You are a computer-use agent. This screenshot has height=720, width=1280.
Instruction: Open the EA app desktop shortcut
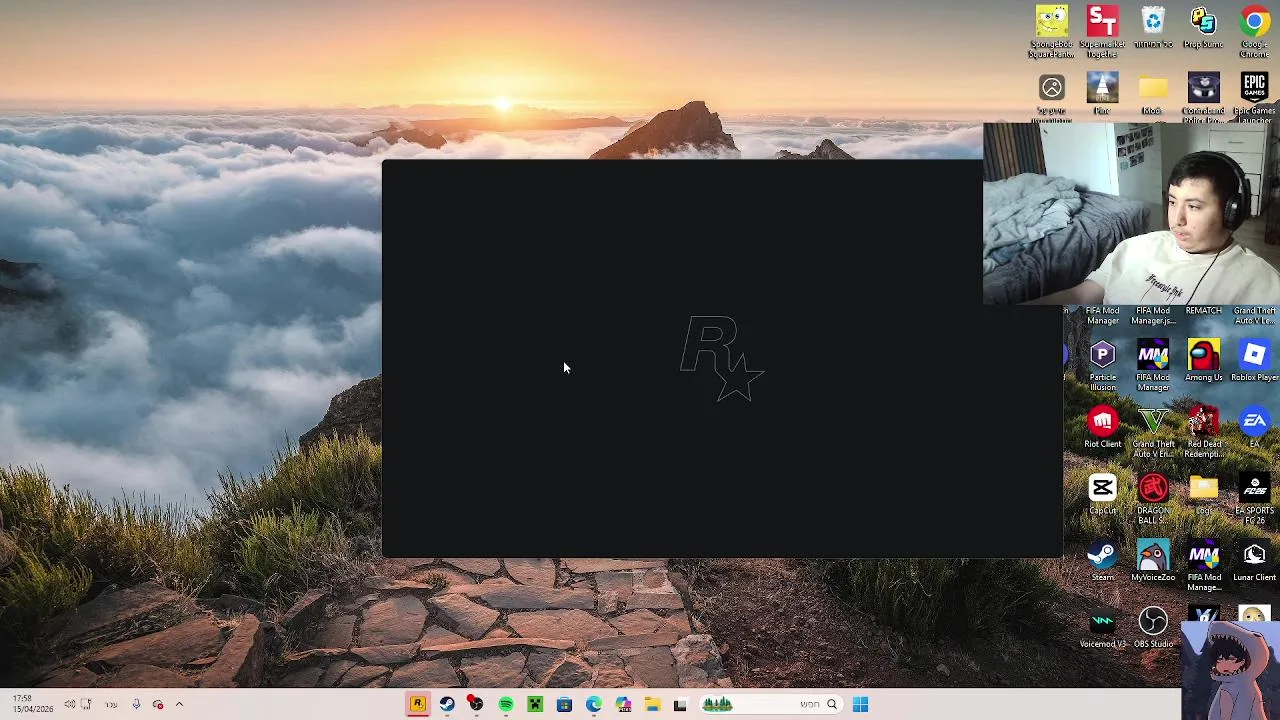(1254, 427)
